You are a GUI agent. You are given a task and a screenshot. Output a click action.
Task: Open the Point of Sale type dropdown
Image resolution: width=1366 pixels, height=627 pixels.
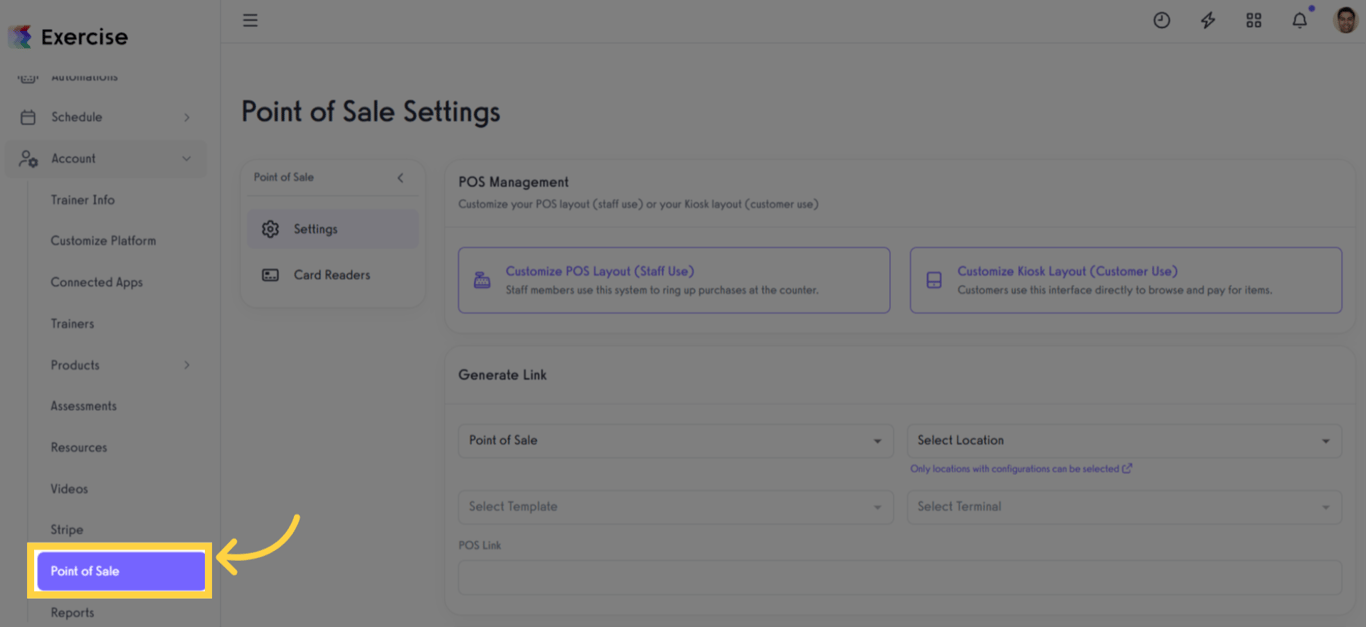coord(675,441)
